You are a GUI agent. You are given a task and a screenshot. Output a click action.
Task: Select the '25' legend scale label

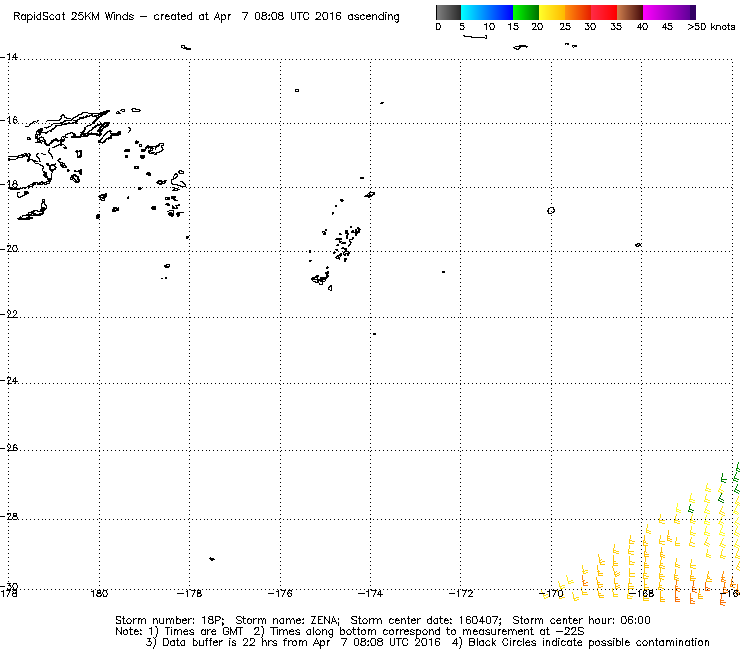click(x=565, y=27)
